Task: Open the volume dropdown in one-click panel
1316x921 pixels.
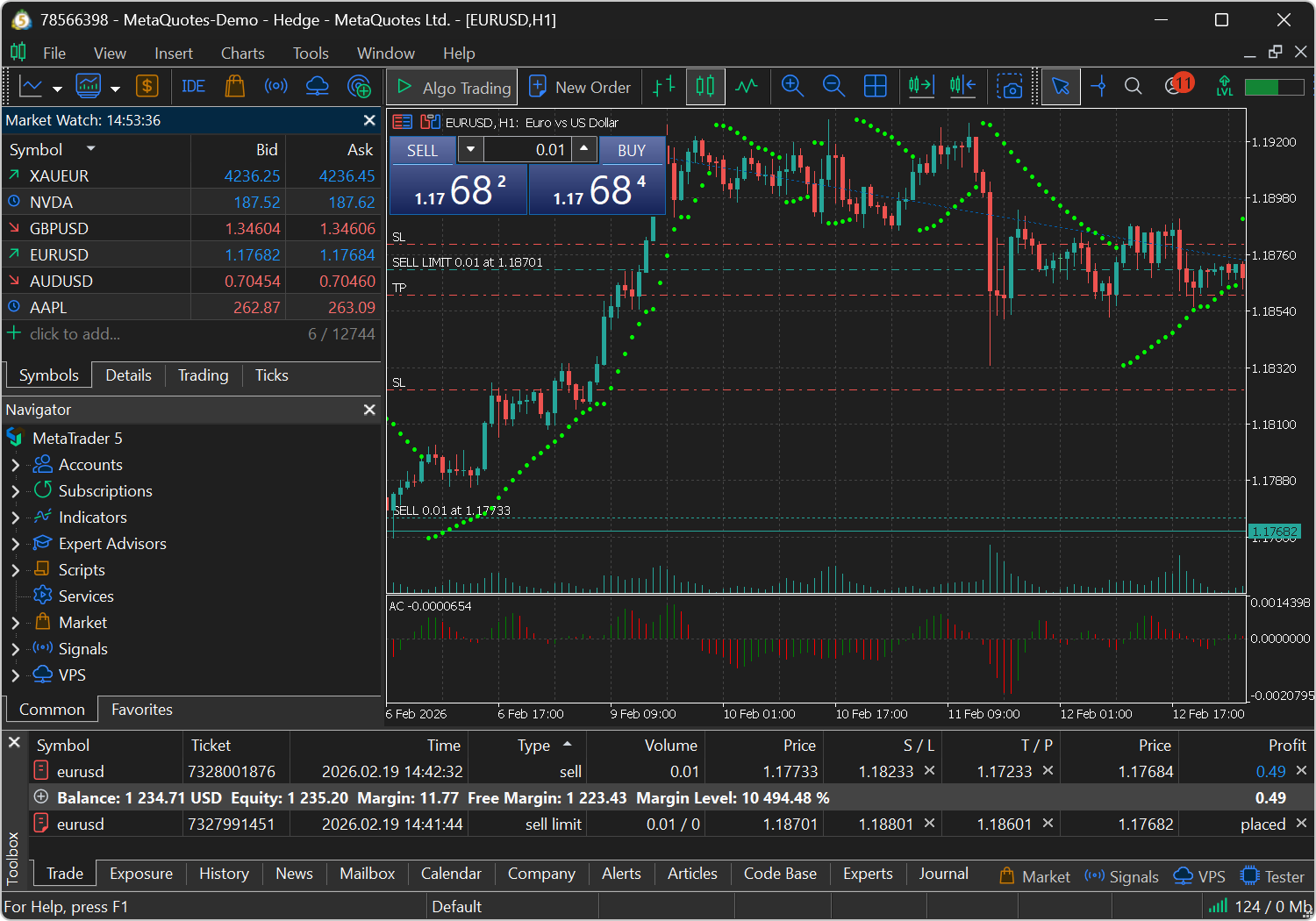Action: (x=470, y=150)
